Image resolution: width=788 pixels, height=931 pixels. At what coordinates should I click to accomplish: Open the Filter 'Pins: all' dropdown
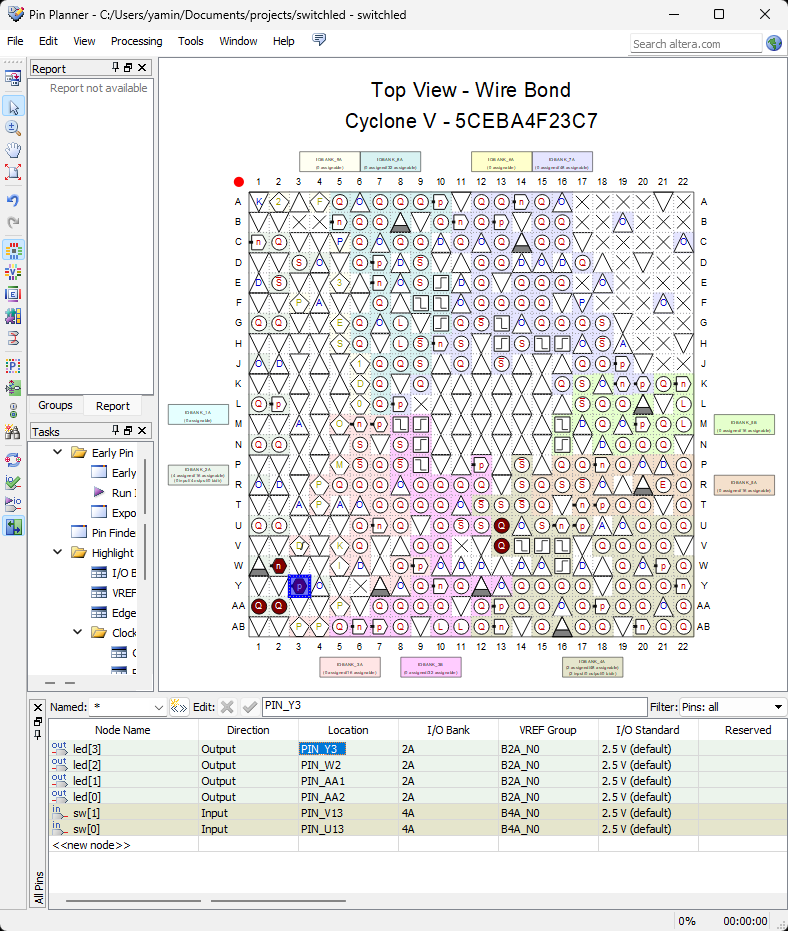(x=778, y=707)
